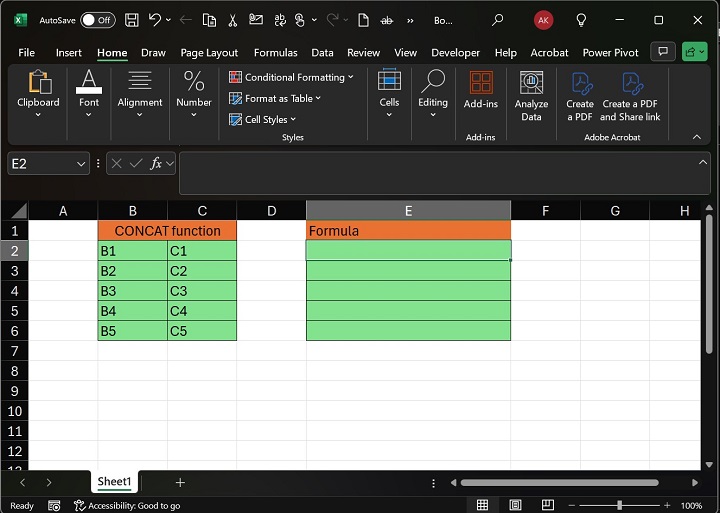Add a new sheet with plus icon

point(180,482)
